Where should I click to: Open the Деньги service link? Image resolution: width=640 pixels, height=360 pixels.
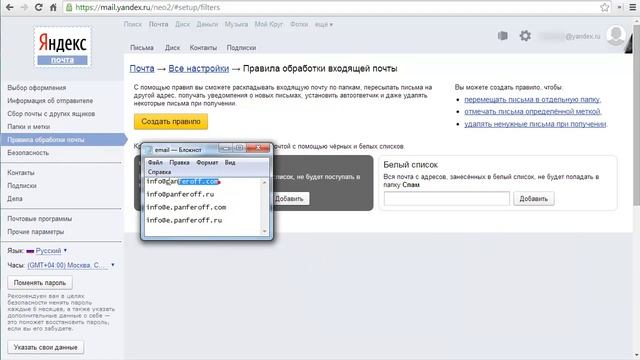point(207,24)
